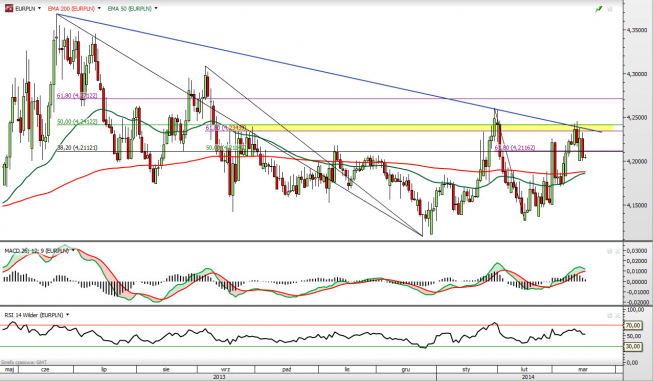
Task: Click the 'sty' month on time axis
Action: 466,369
